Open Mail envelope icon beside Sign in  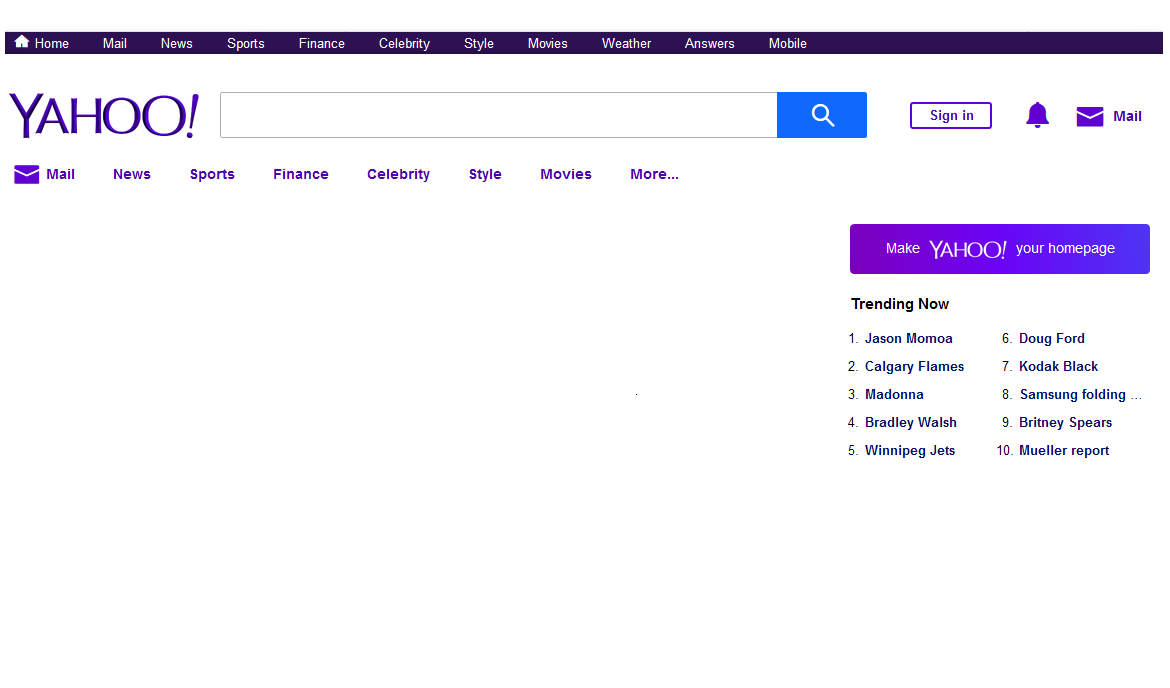(x=1089, y=116)
